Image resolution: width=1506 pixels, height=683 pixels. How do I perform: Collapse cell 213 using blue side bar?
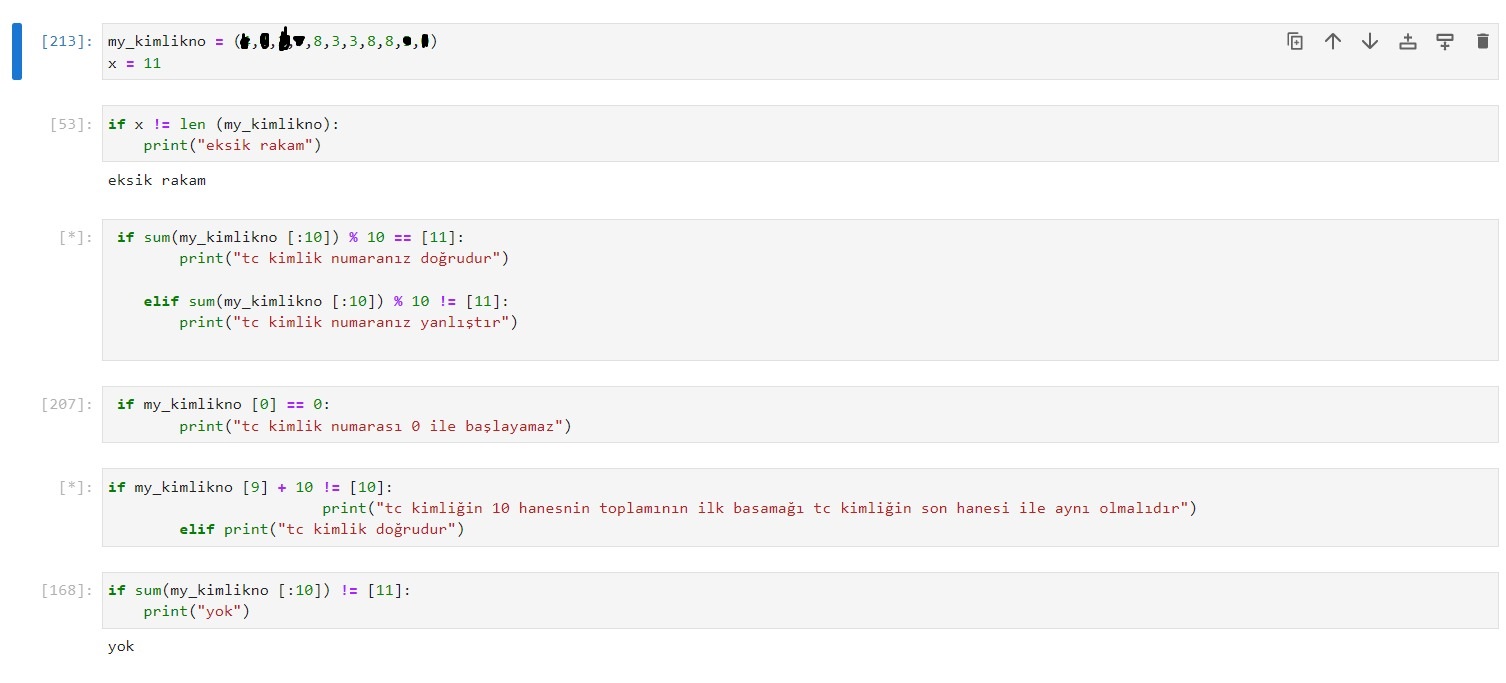(x=17, y=52)
